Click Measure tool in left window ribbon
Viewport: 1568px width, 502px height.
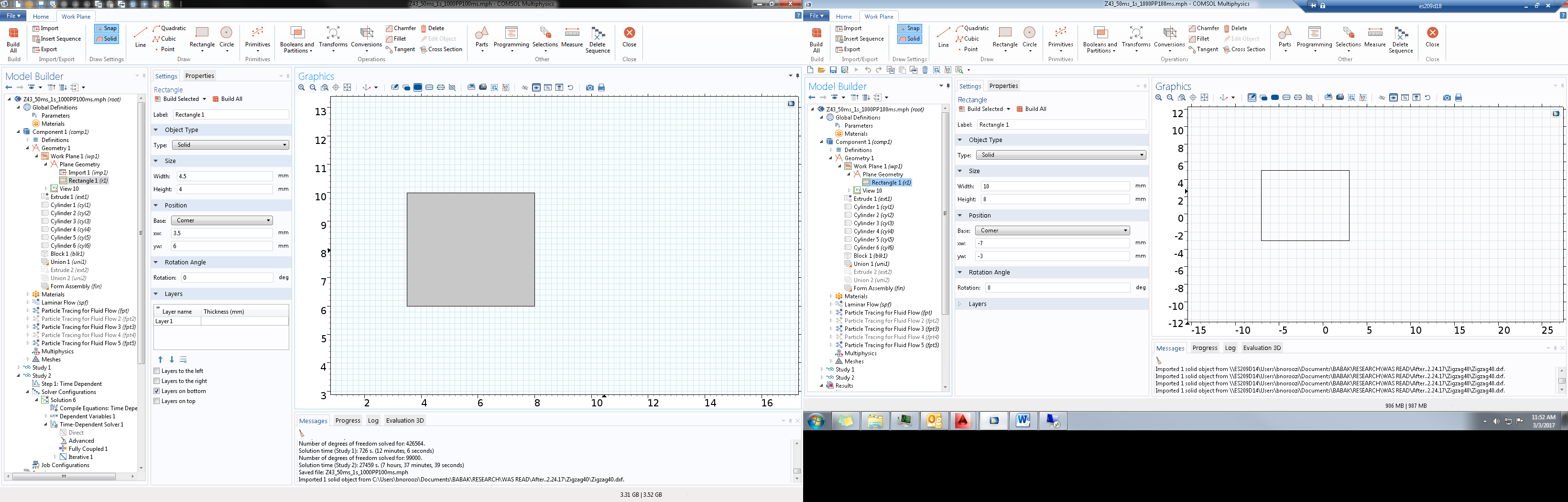(572, 36)
